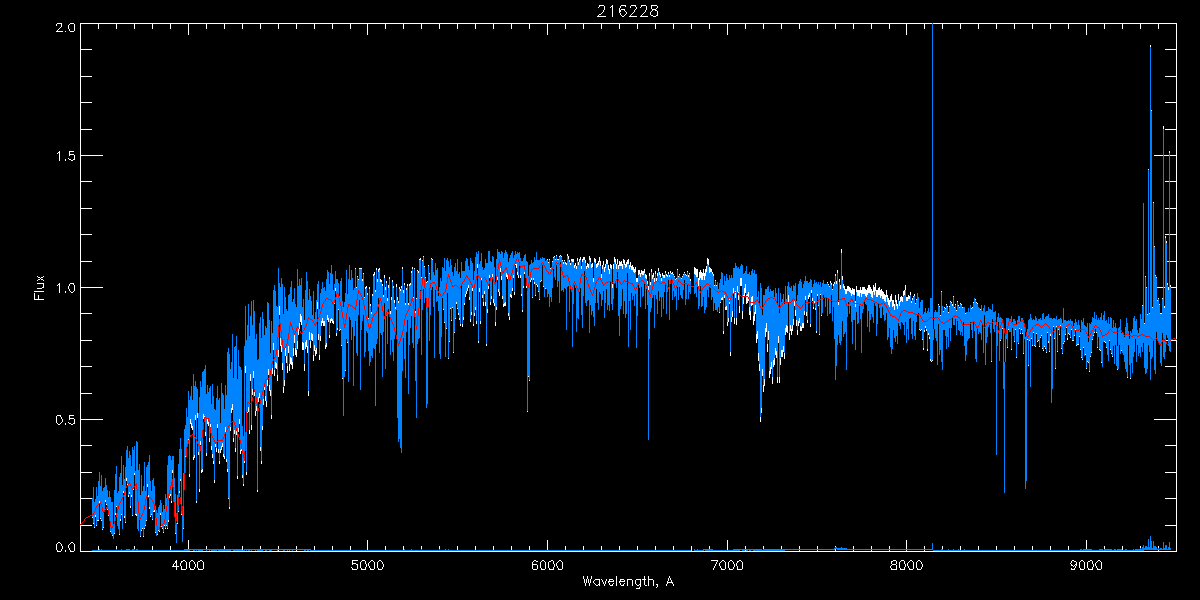Click the deep absorption line bottom near 8540

1004,488
